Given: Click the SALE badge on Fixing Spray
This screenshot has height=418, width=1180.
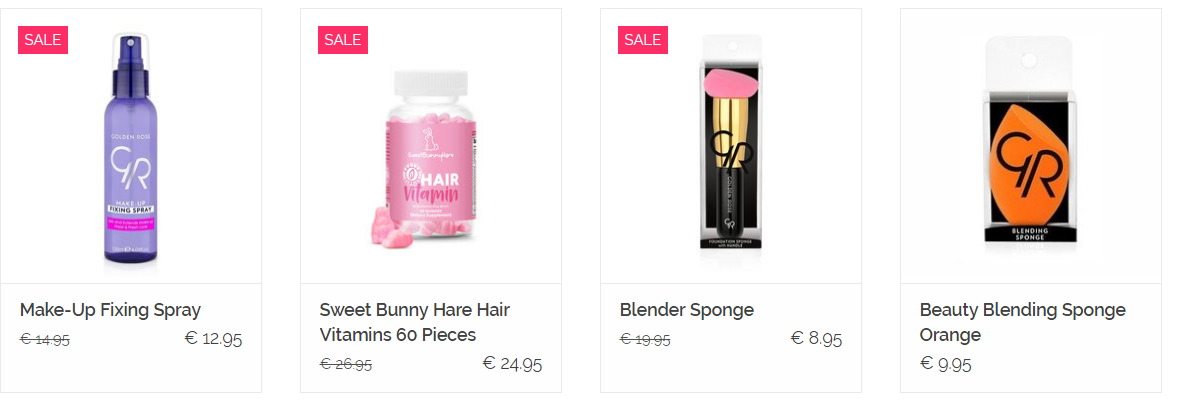Looking at the screenshot, I should pyautogui.click(x=43, y=40).
